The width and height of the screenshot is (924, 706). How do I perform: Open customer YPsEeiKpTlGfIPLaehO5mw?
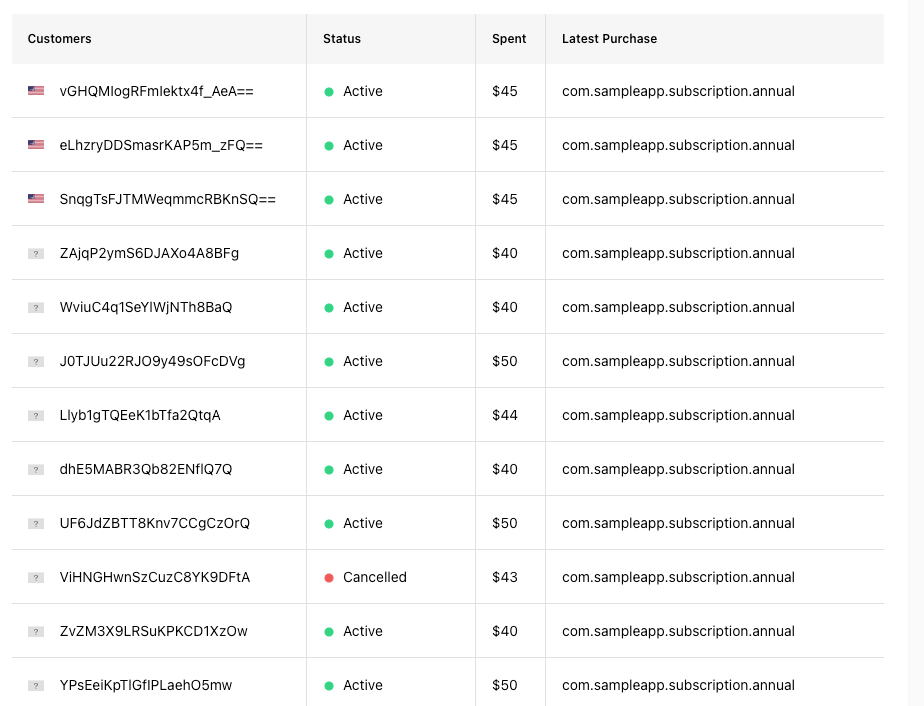pyautogui.click(x=146, y=685)
